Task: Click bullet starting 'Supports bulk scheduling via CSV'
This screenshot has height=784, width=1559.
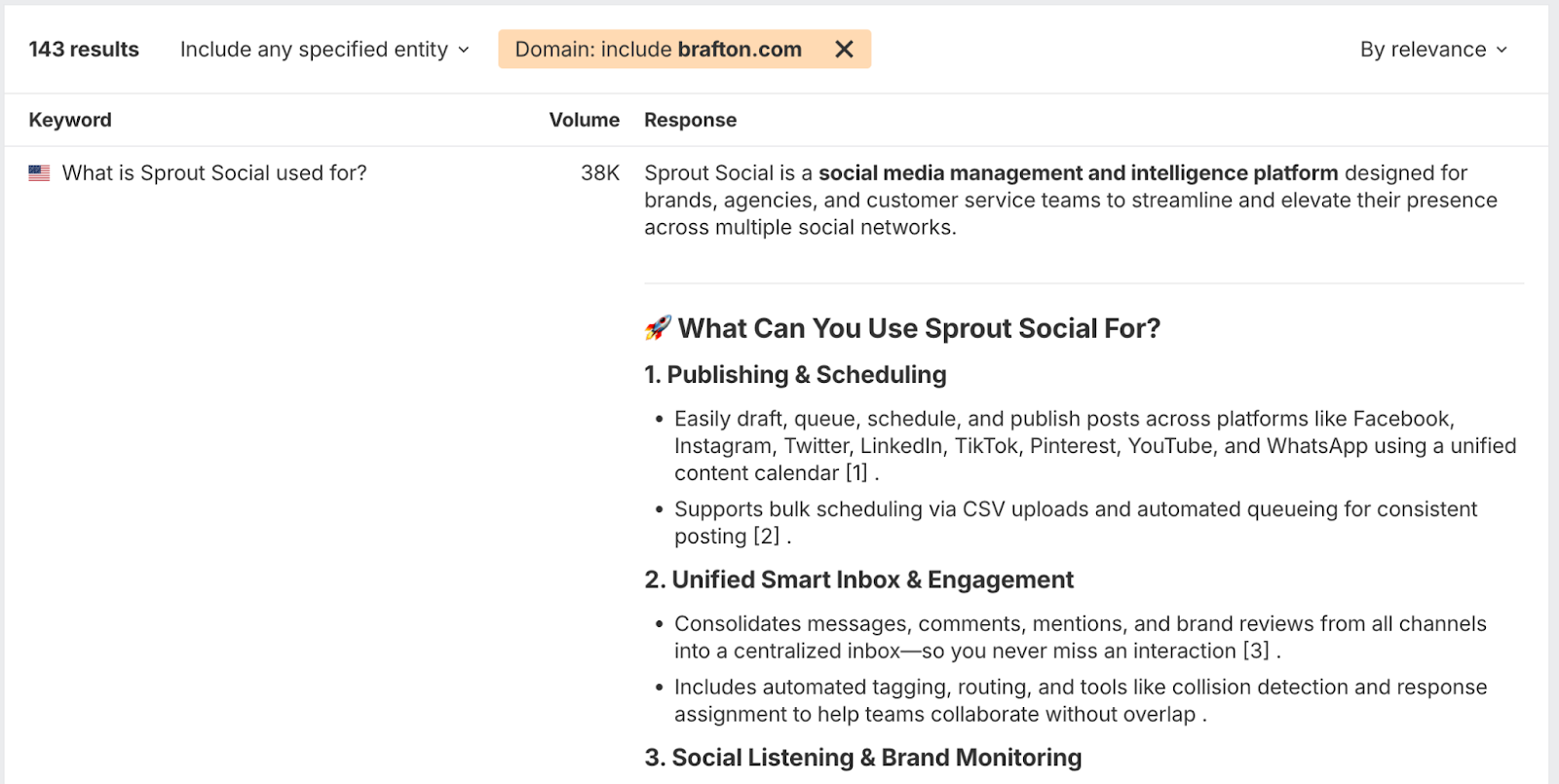Action: 1076,523
